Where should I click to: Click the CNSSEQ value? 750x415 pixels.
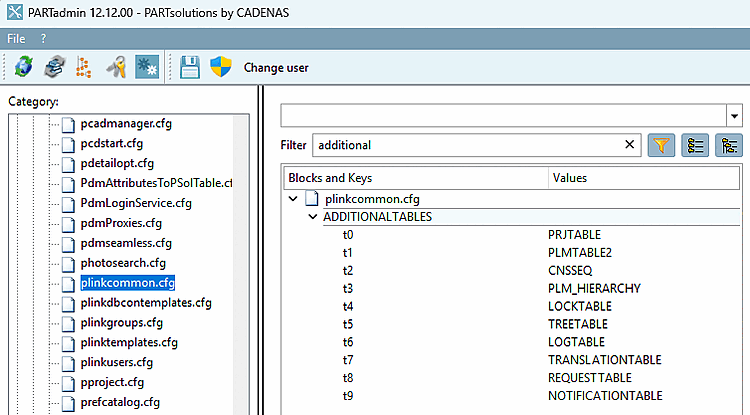[x=570, y=271]
